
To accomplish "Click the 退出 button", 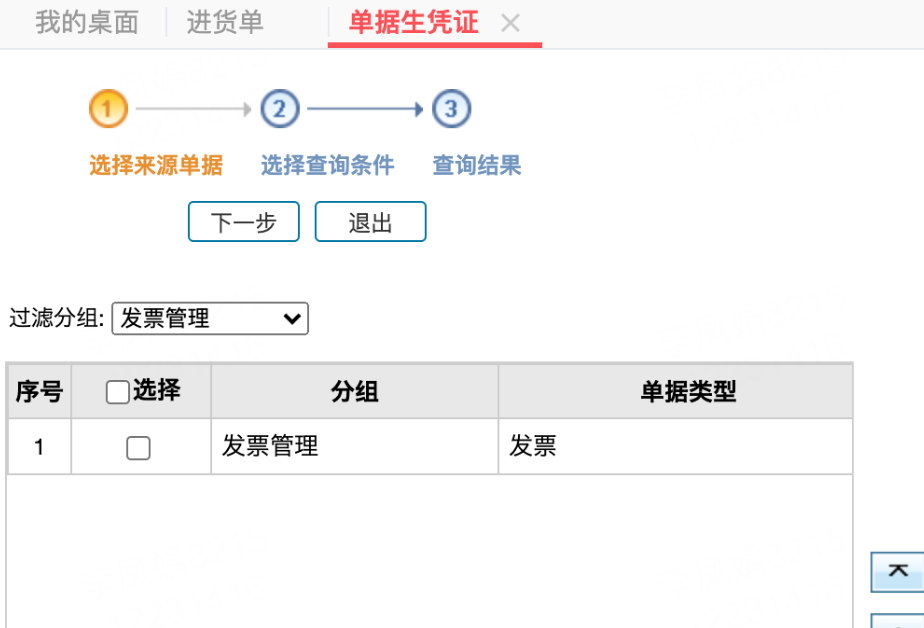I will pos(370,222).
